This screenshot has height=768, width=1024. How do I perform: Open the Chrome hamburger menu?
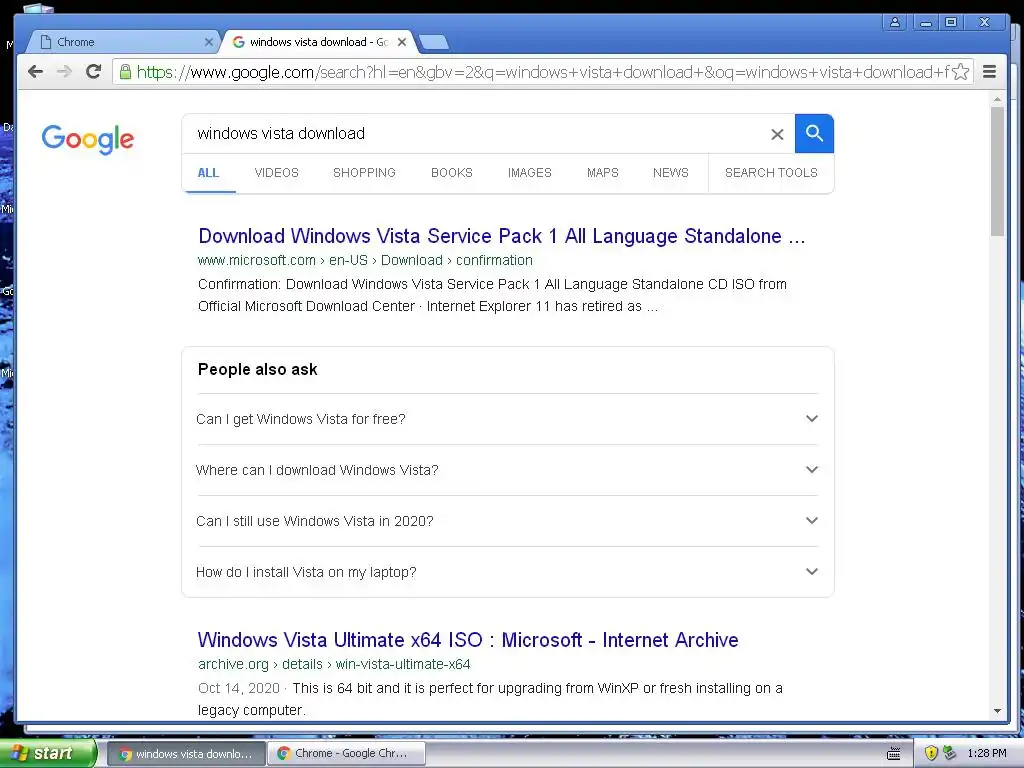tap(989, 72)
